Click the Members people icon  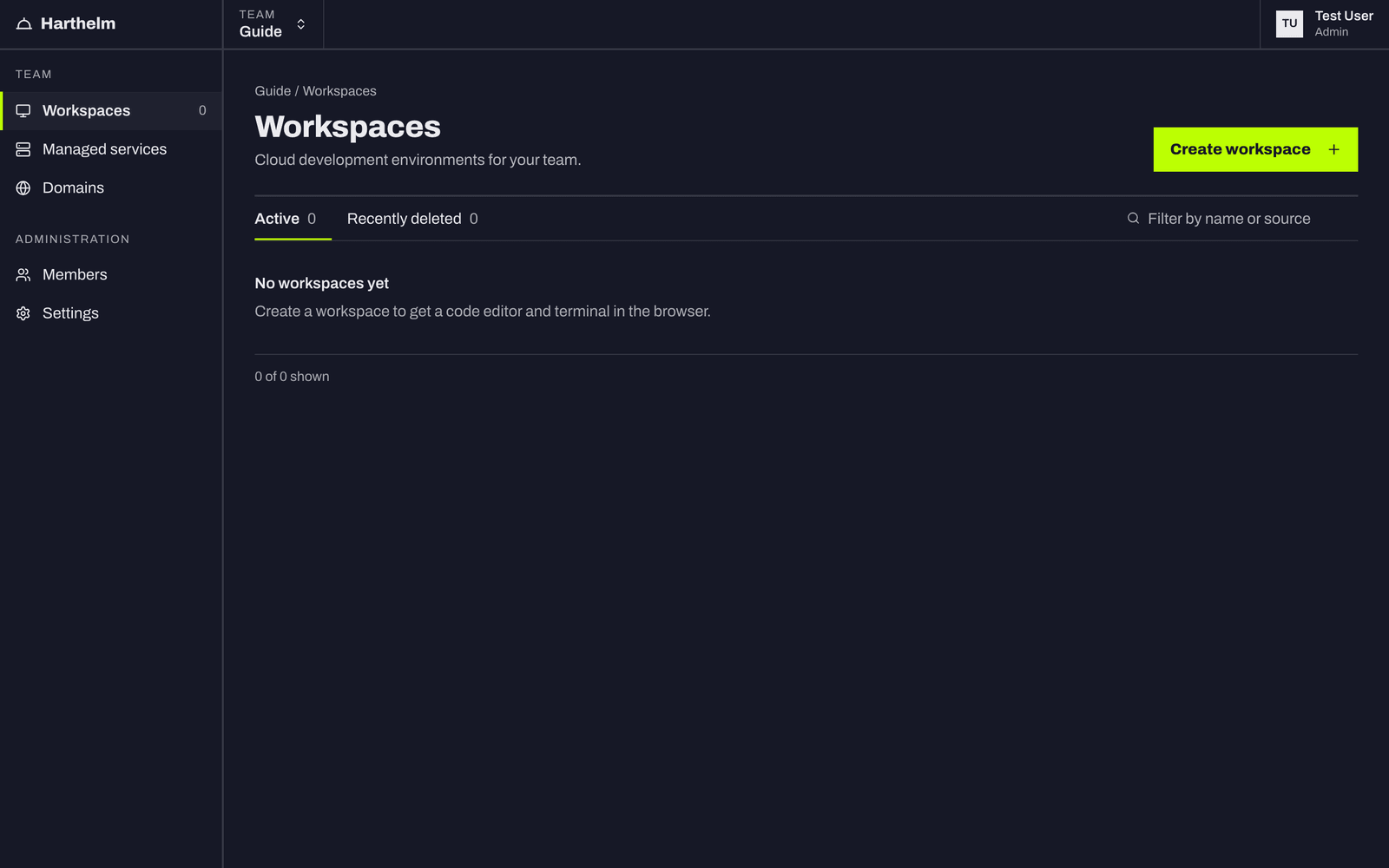(x=23, y=275)
